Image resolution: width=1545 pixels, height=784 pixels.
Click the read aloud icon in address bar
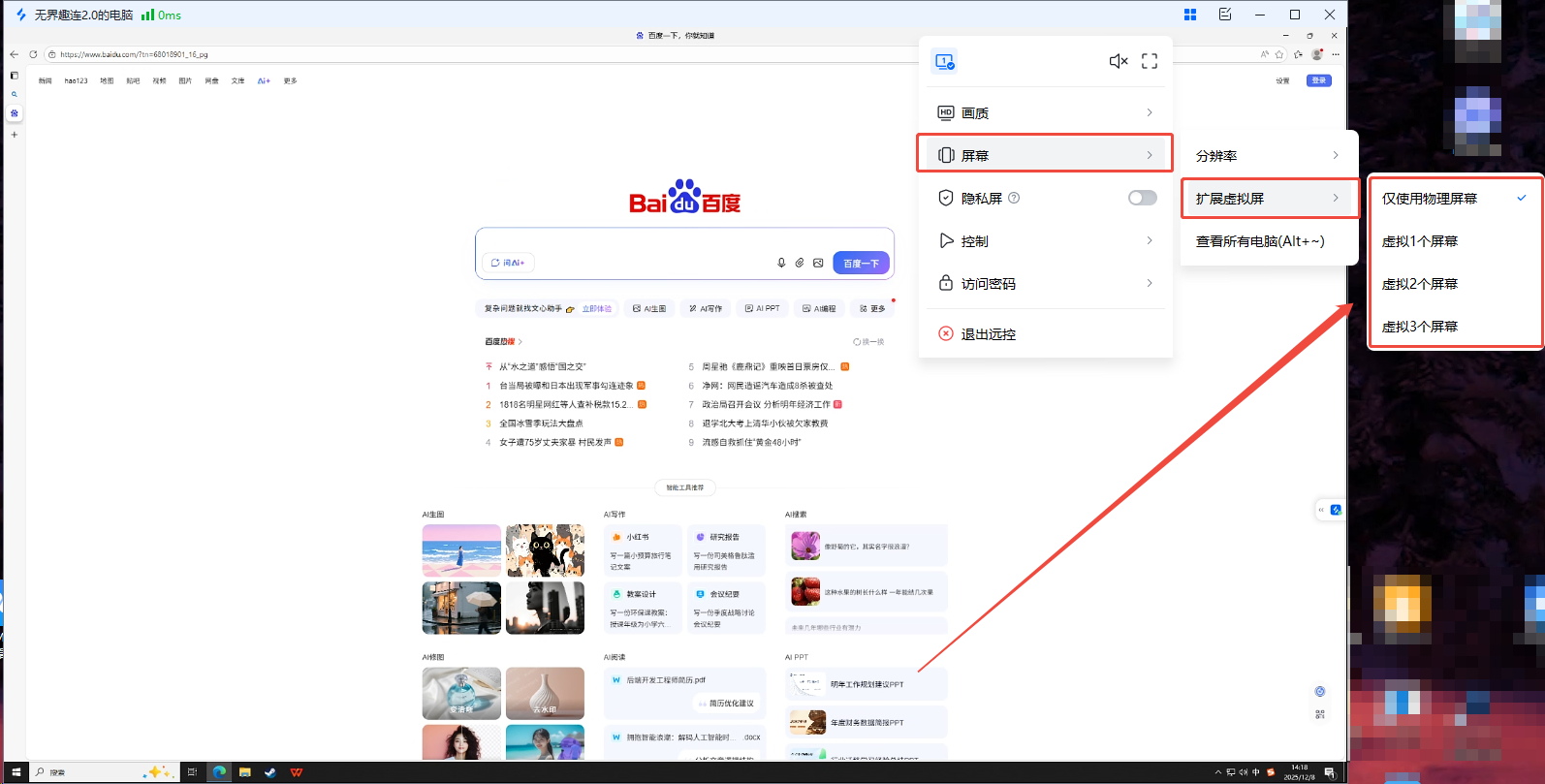coord(1264,54)
